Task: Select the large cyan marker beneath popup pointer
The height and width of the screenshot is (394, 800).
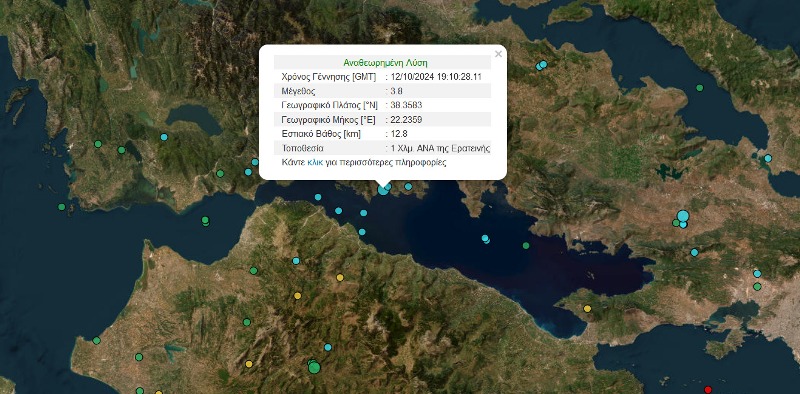Action: click(x=383, y=190)
